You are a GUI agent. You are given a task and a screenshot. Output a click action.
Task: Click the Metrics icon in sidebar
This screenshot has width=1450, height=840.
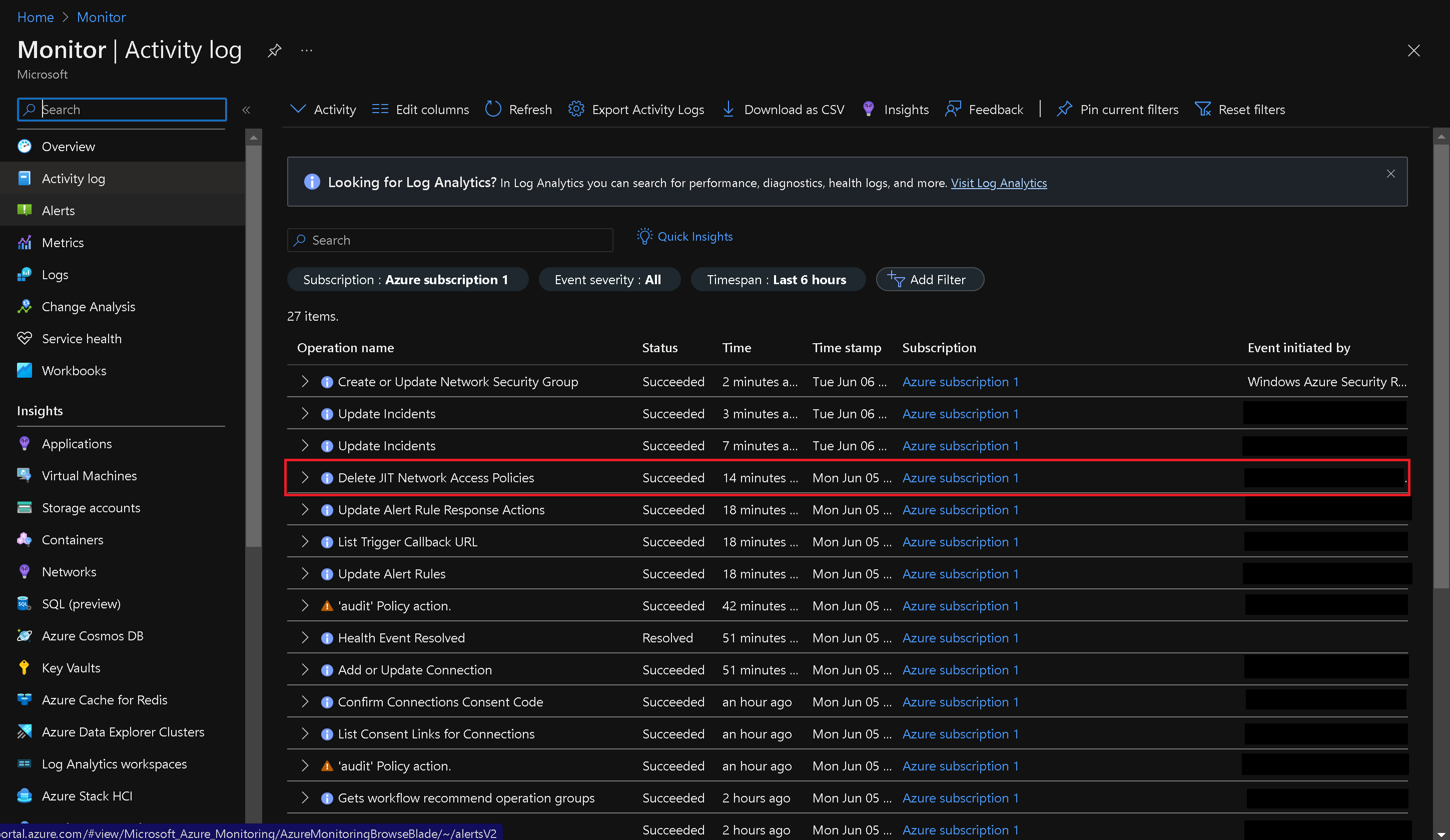(x=26, y=242)
